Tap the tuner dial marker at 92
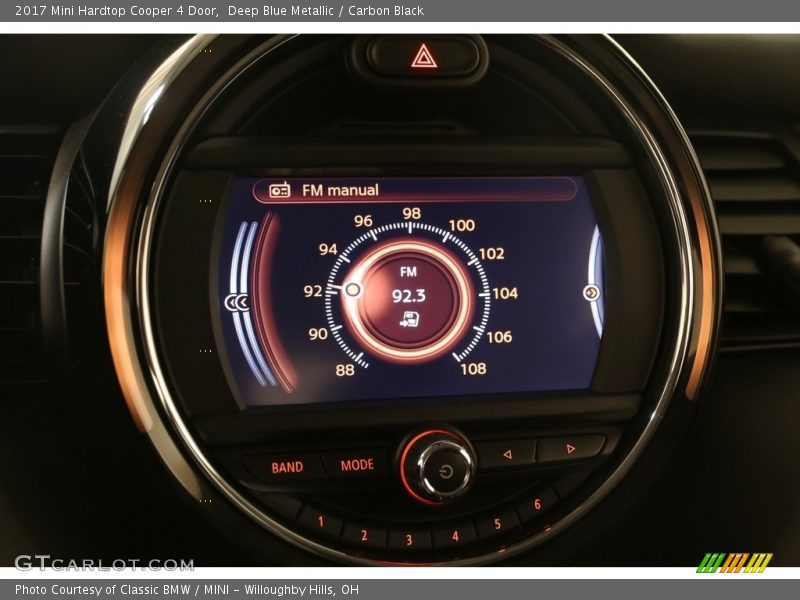This screenshot has width=800, height=600. pyautogui.click(x=352, y=290)
